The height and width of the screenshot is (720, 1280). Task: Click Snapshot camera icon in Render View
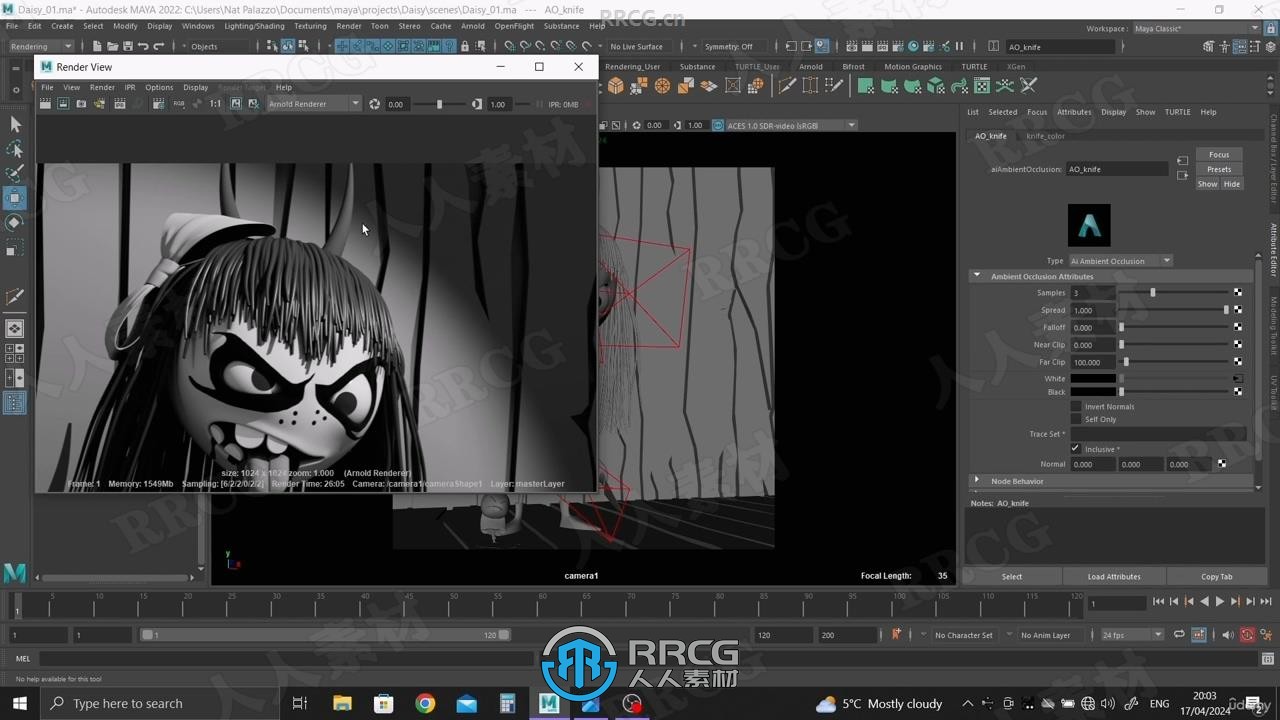[x=81, y=104]
